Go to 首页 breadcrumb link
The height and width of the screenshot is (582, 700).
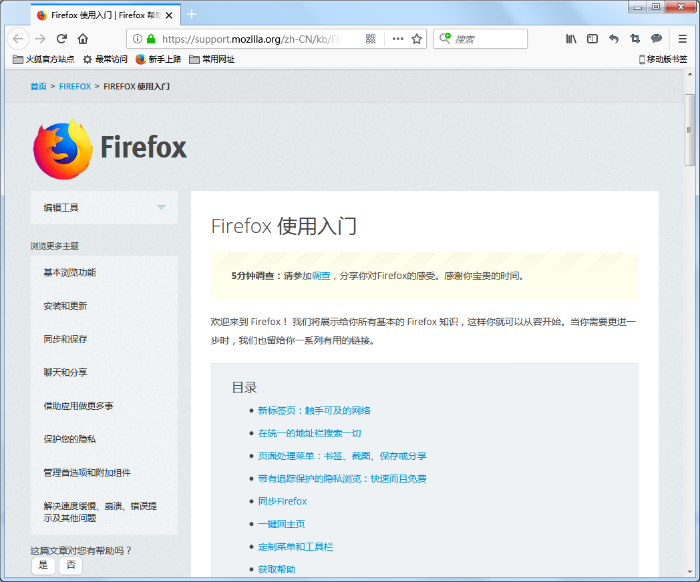(38, 86)
